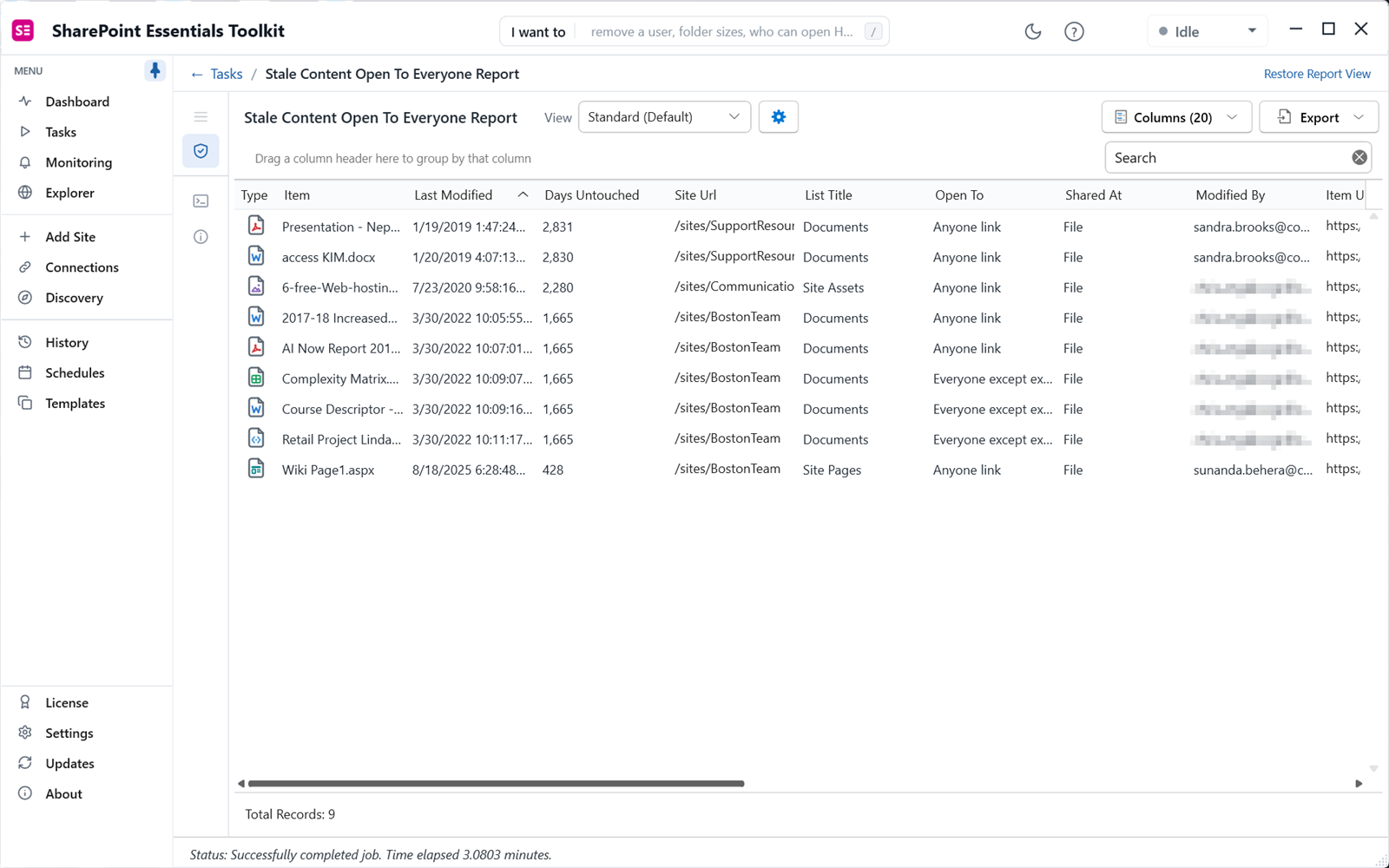This screenshot has height=868, width=1389.
Task: Open Dashboard in the menu
Action: (x=77, y=102)
